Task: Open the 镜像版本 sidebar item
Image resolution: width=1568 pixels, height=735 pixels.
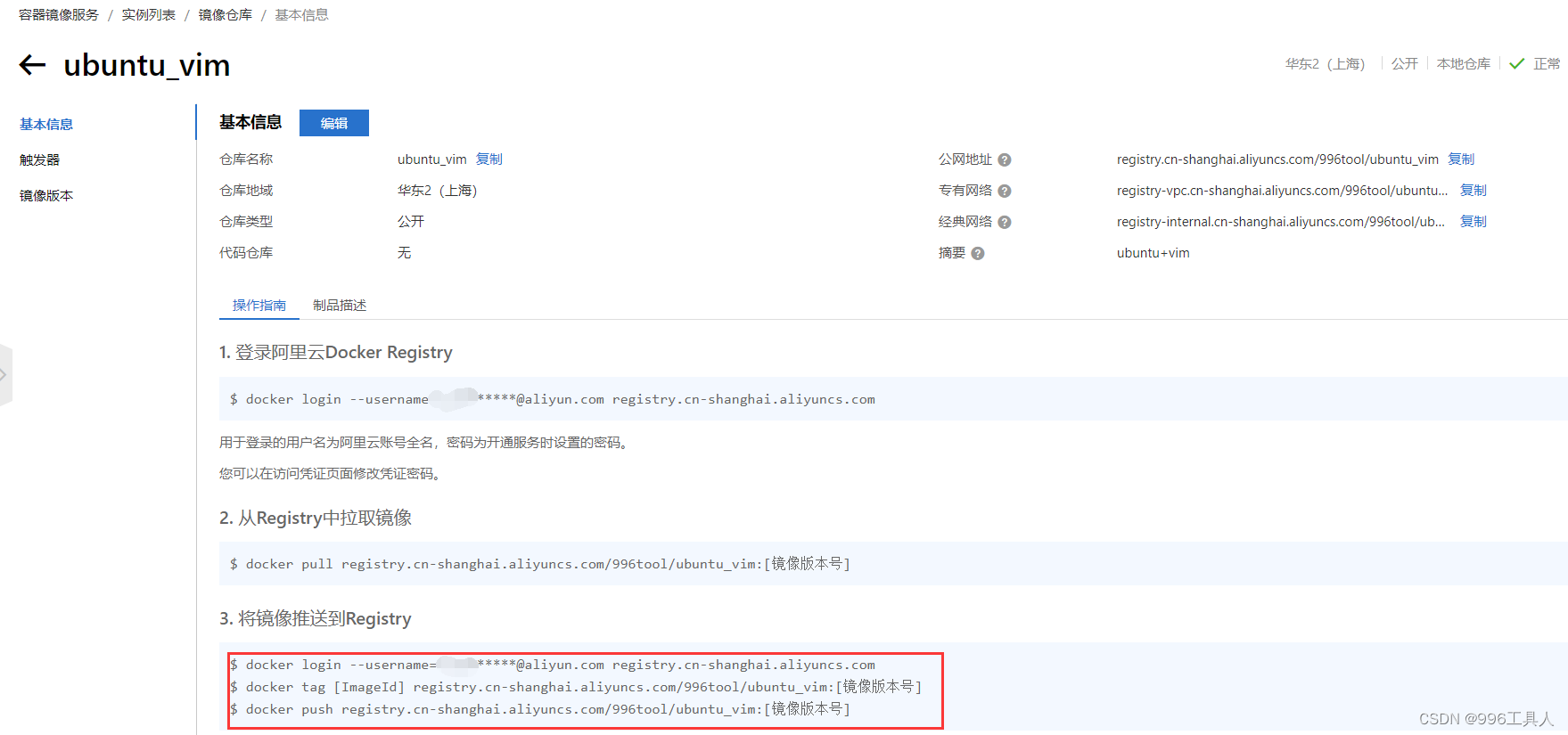Action: coord(46,195)
